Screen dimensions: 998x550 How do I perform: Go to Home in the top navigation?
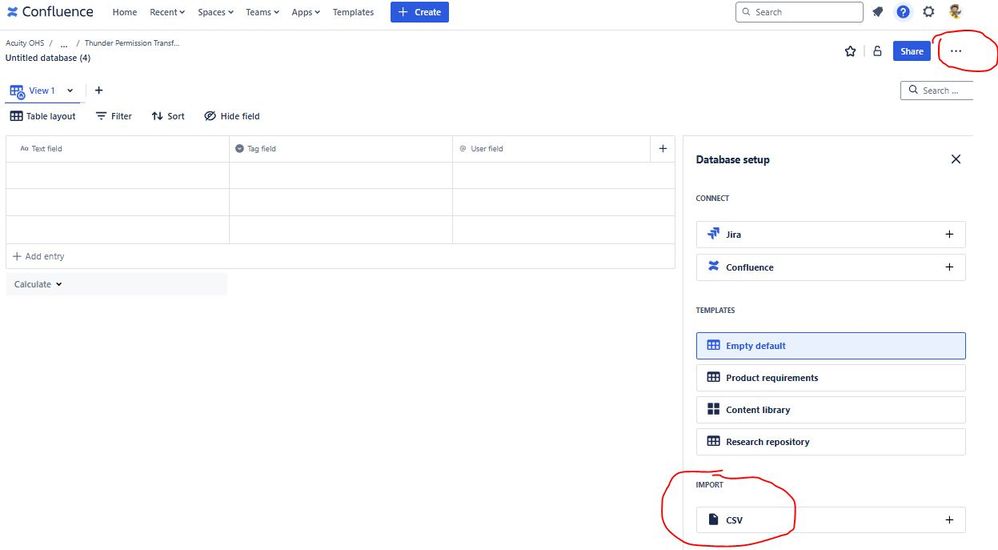pos(125,12)
